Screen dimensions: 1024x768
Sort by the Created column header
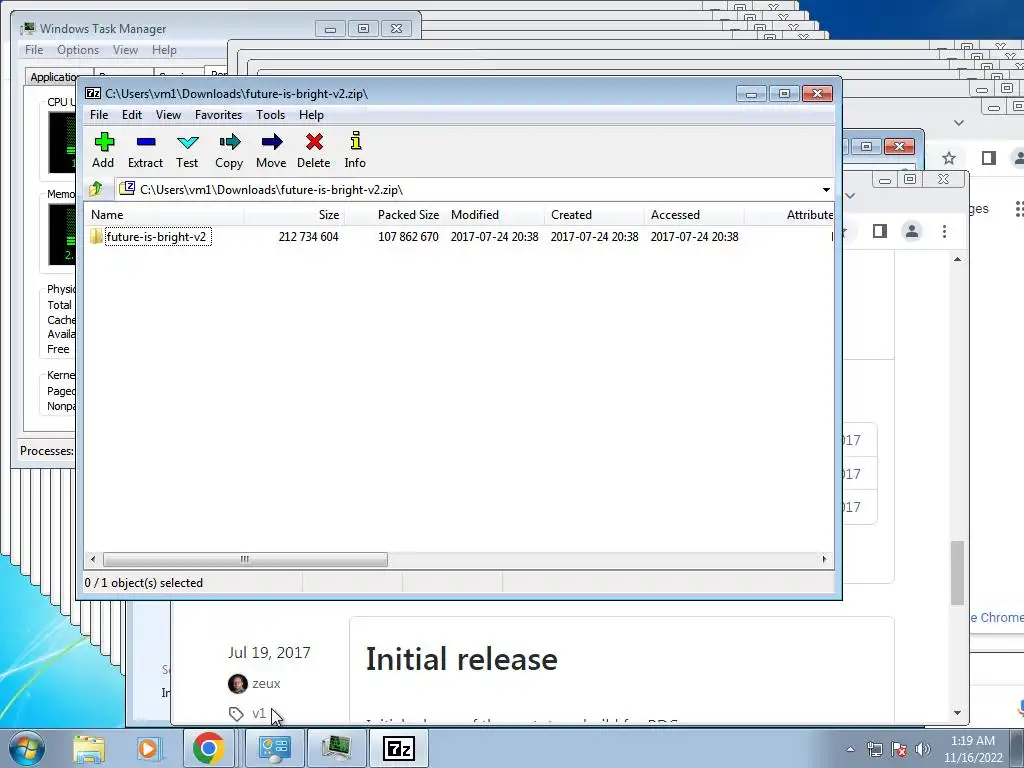tap(594, 215)
